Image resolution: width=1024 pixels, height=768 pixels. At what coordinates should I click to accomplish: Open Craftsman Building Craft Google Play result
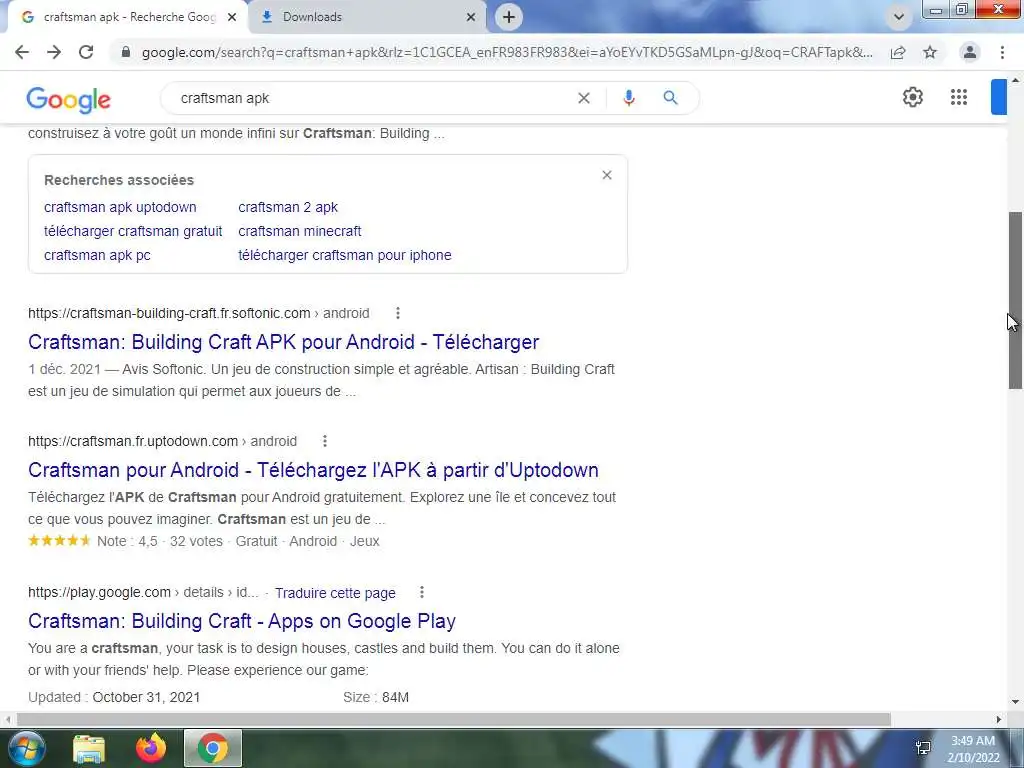pos(242,621)
